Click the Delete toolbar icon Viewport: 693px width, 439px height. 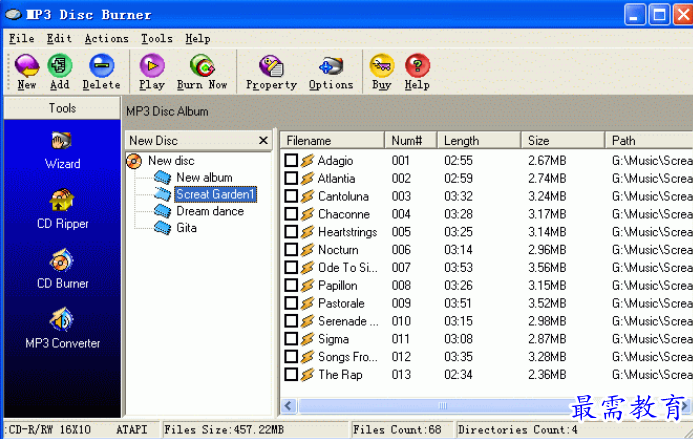101,65
